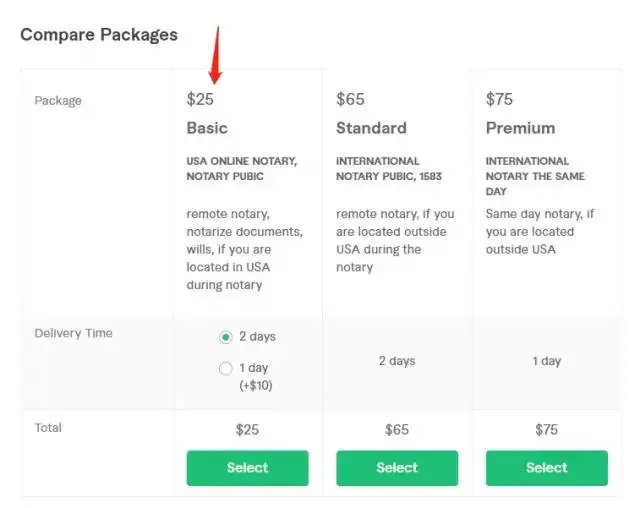Click the $65 total for Standard
This screenshot has width=640, height=508.
397,430
